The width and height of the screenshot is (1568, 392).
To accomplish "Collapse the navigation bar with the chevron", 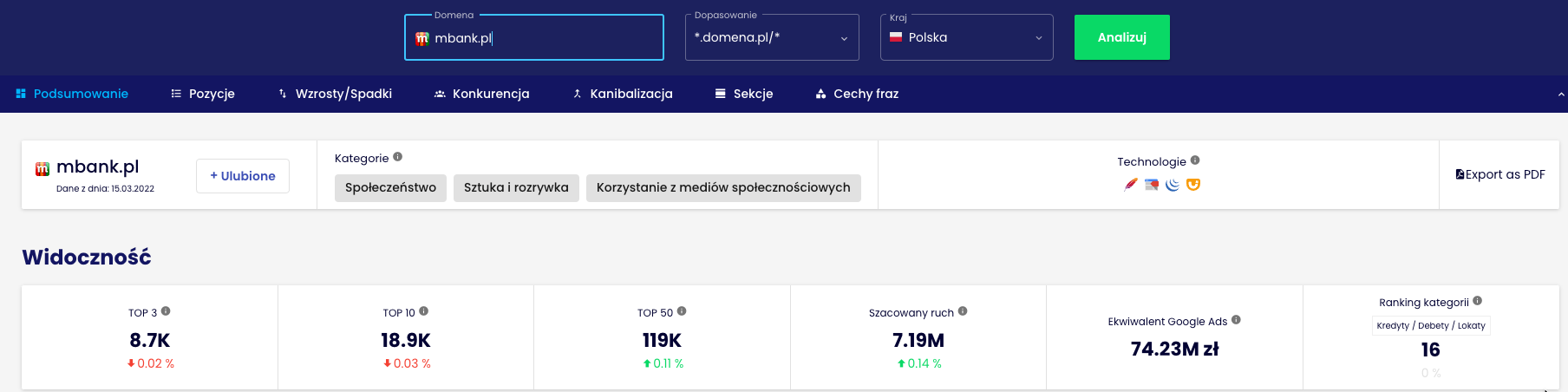I will coord(1561,94).
